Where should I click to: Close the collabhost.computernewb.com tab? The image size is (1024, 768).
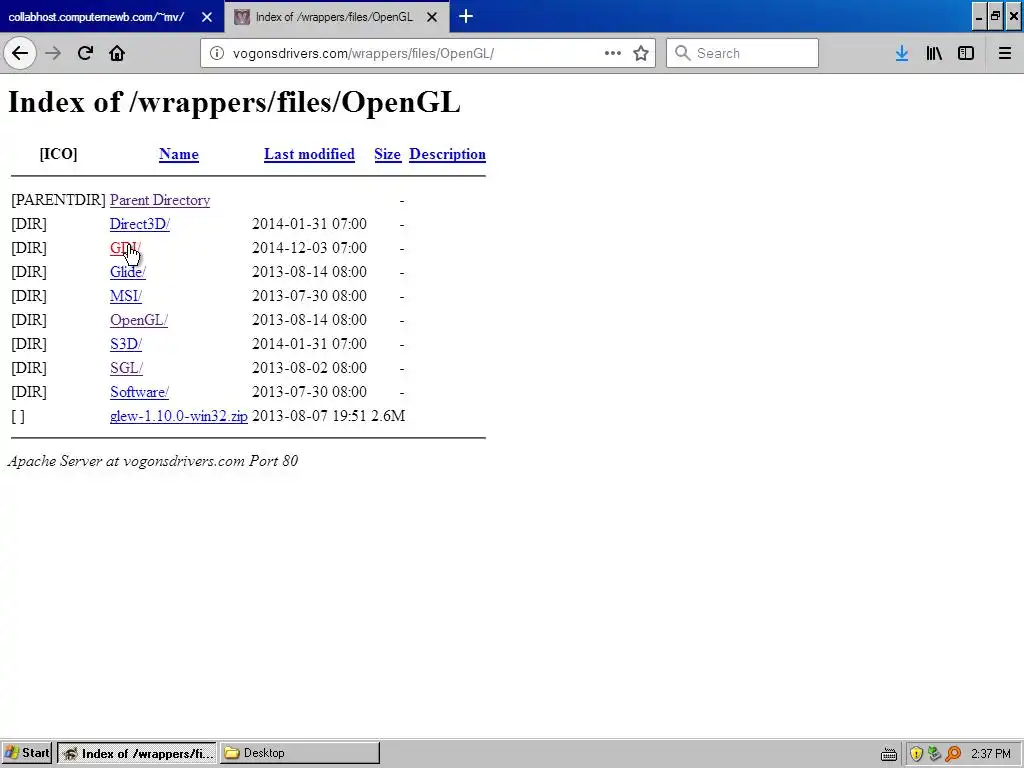[x=206, y=17]
